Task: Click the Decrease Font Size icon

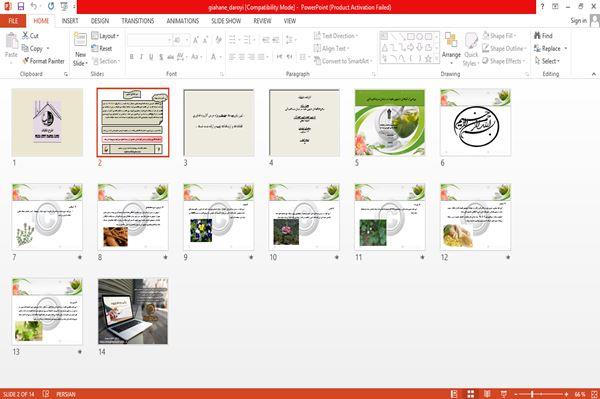Action: tap(205, 40)
